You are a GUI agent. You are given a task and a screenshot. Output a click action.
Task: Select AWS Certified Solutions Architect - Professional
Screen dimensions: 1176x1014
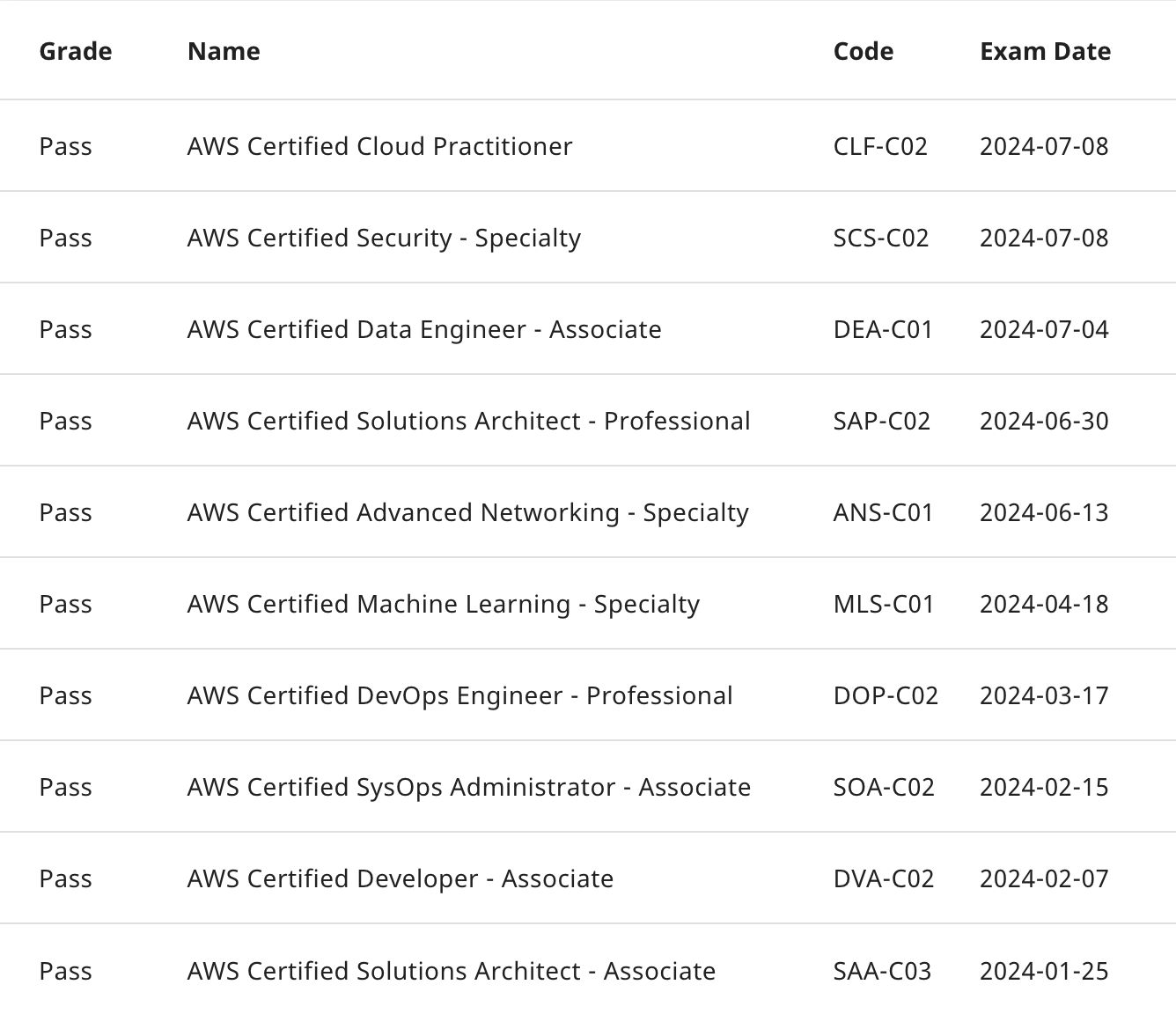pos(469,421)
